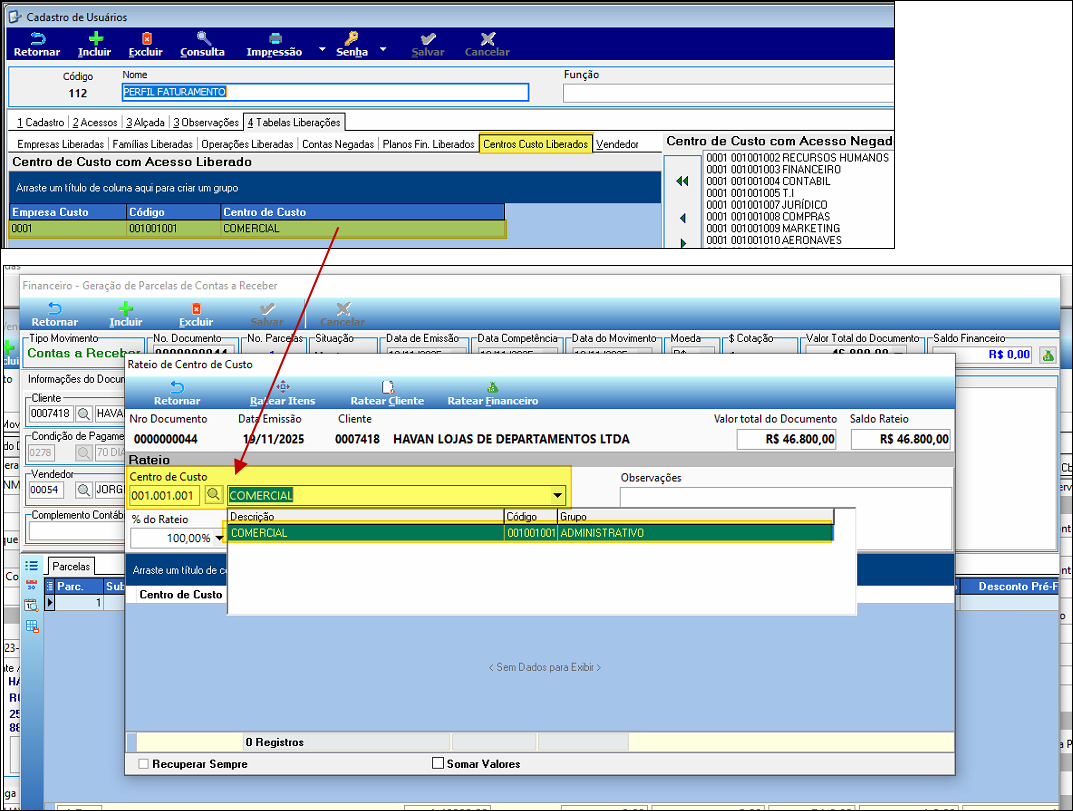The width and height of the screenshot is (1073, 811).
Task: Click Excluir in the user registration toolbar
Action: pos(146,44)
